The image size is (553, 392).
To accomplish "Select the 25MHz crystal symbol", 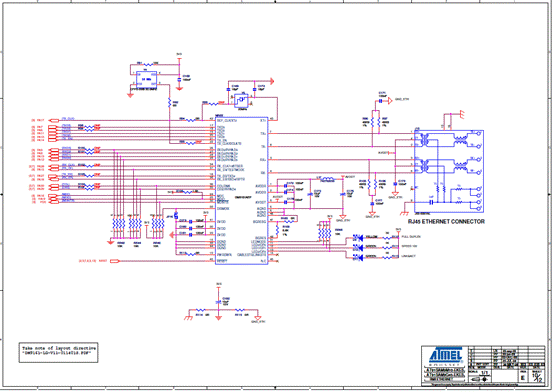I will [242, 100].
